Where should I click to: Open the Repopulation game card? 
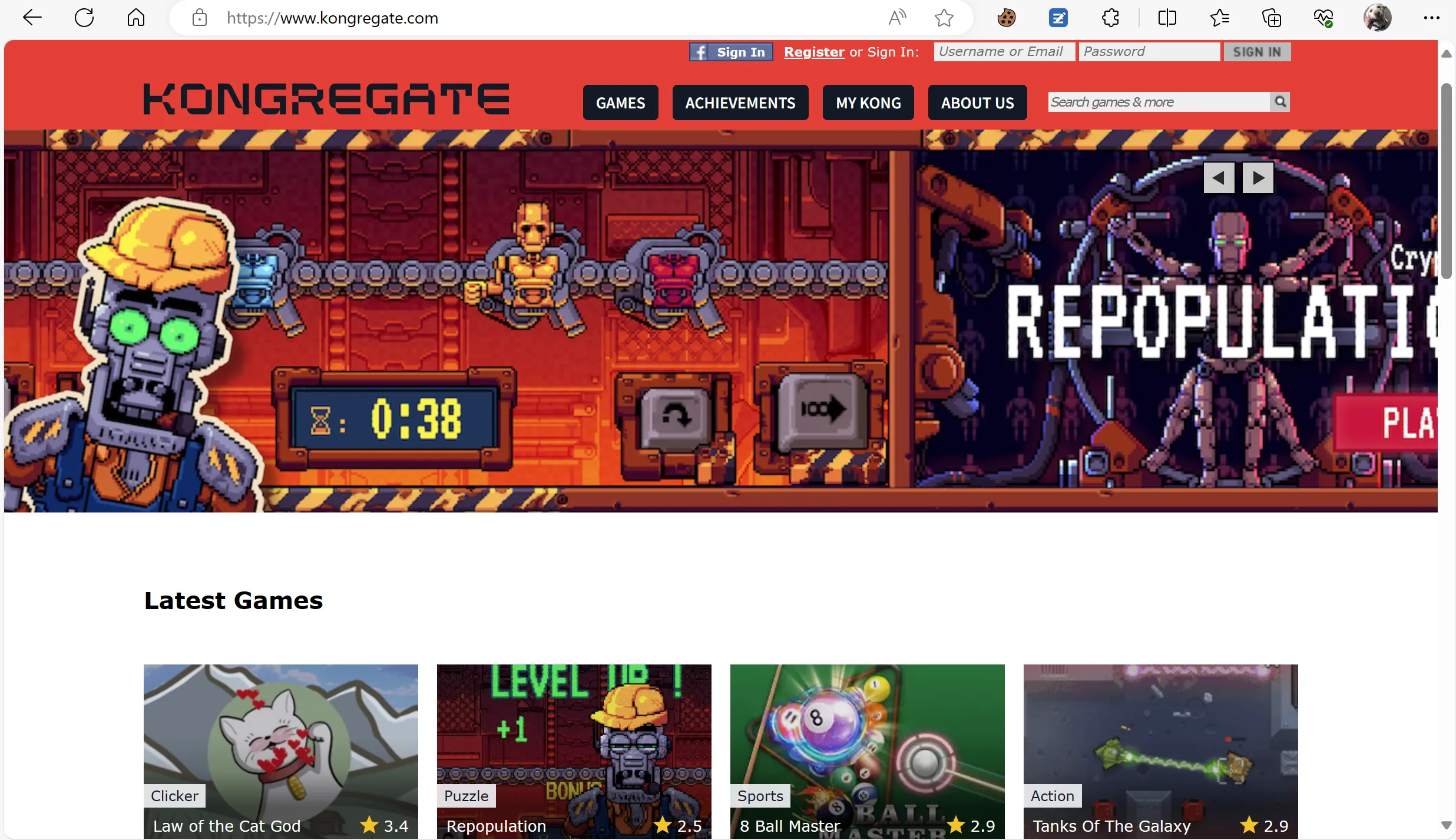tap(574, 751)
